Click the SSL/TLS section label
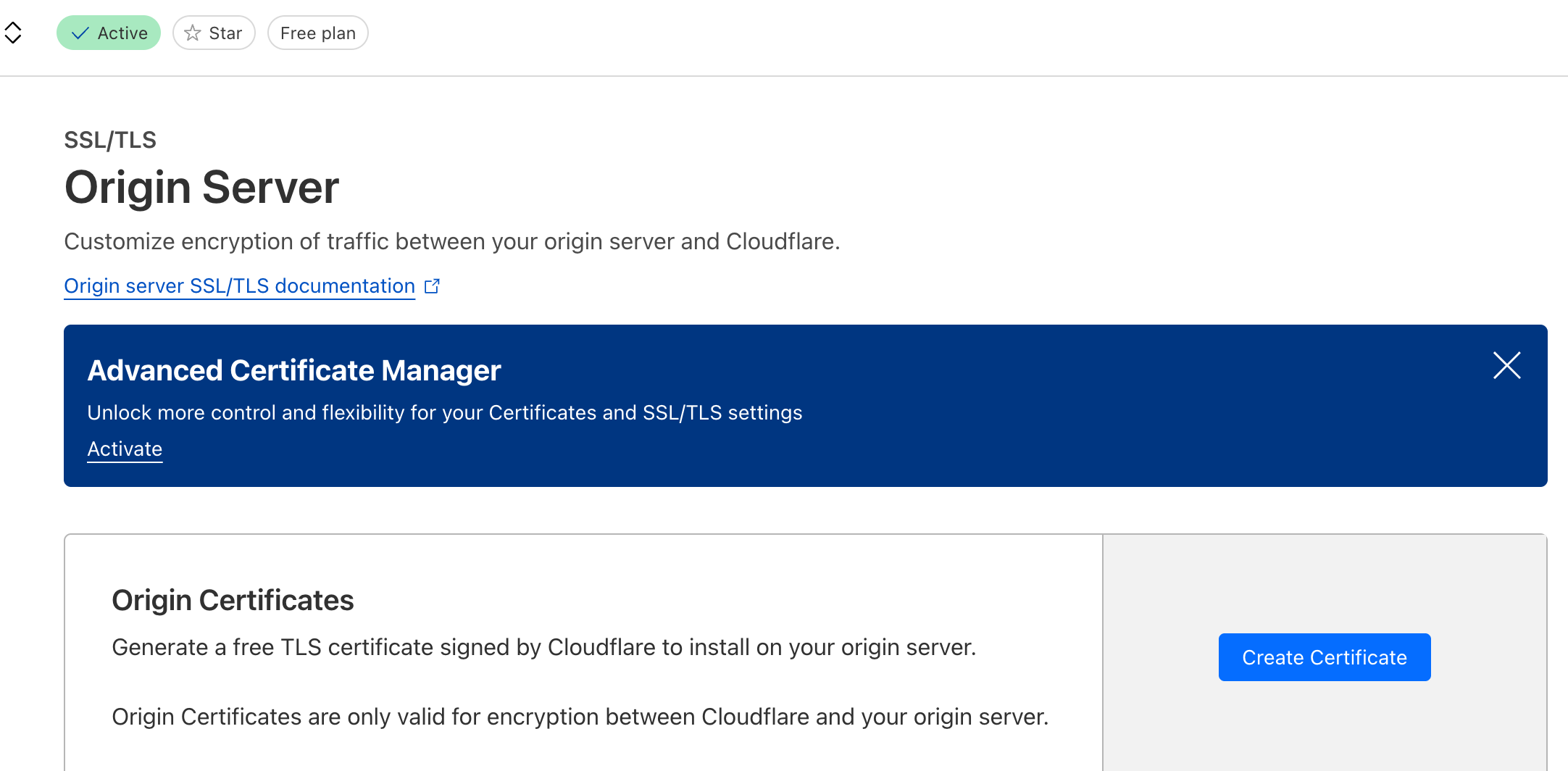 pyautogui.click(x=110, y=140)
